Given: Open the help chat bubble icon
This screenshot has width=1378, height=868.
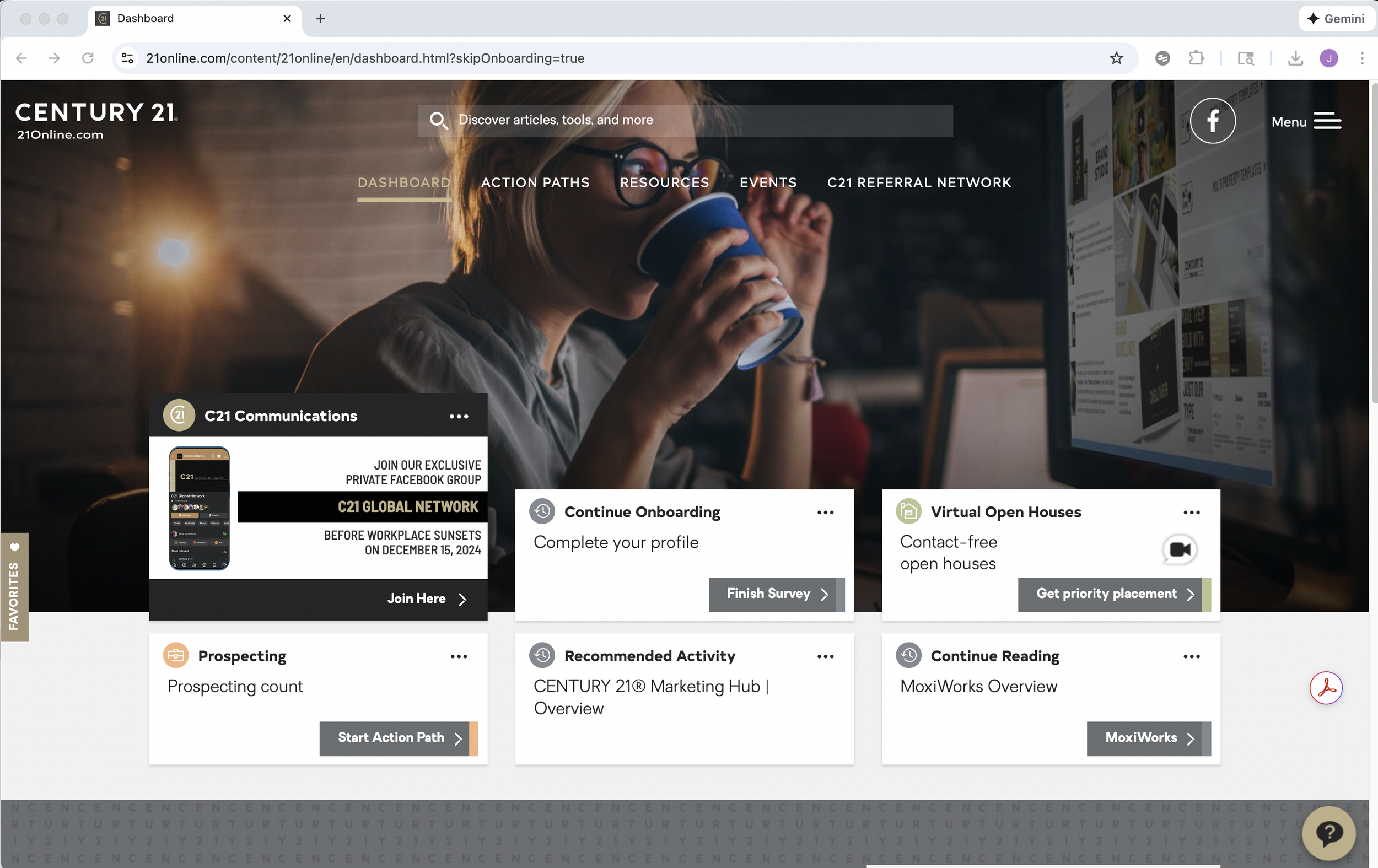Looking at the screenshot, I should click(1329, 833).
